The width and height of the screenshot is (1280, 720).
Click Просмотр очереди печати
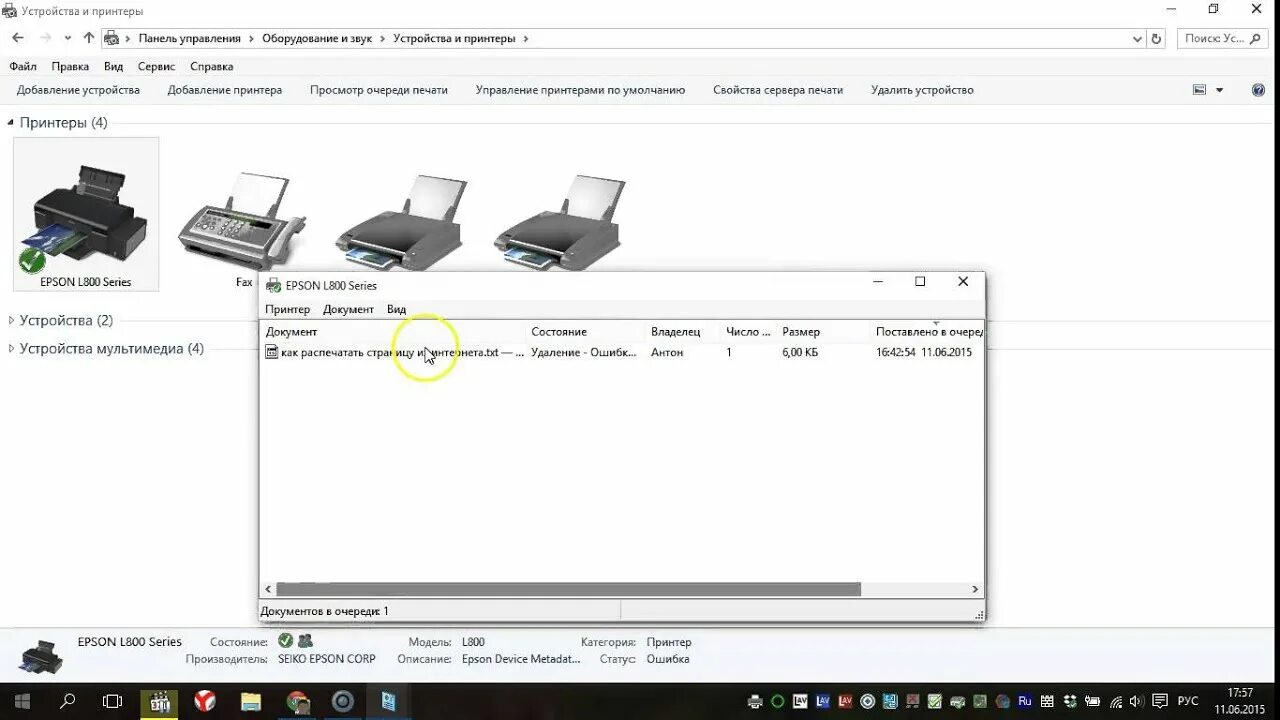coord(379,90)
